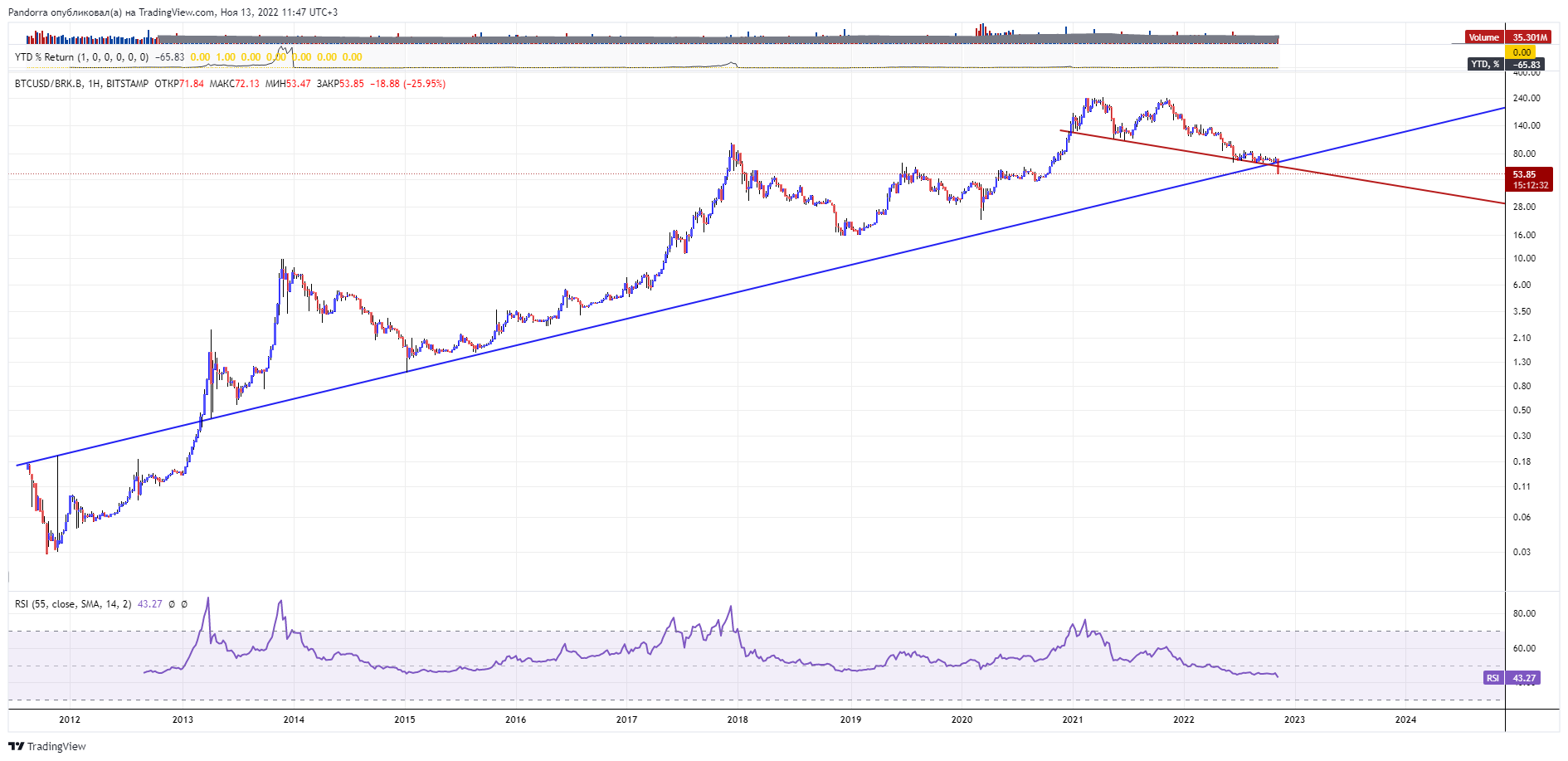Click the 140.00 price scale value
Image resolution: width=1568 pixels, height=761 pixels.
click(1527, 125)
